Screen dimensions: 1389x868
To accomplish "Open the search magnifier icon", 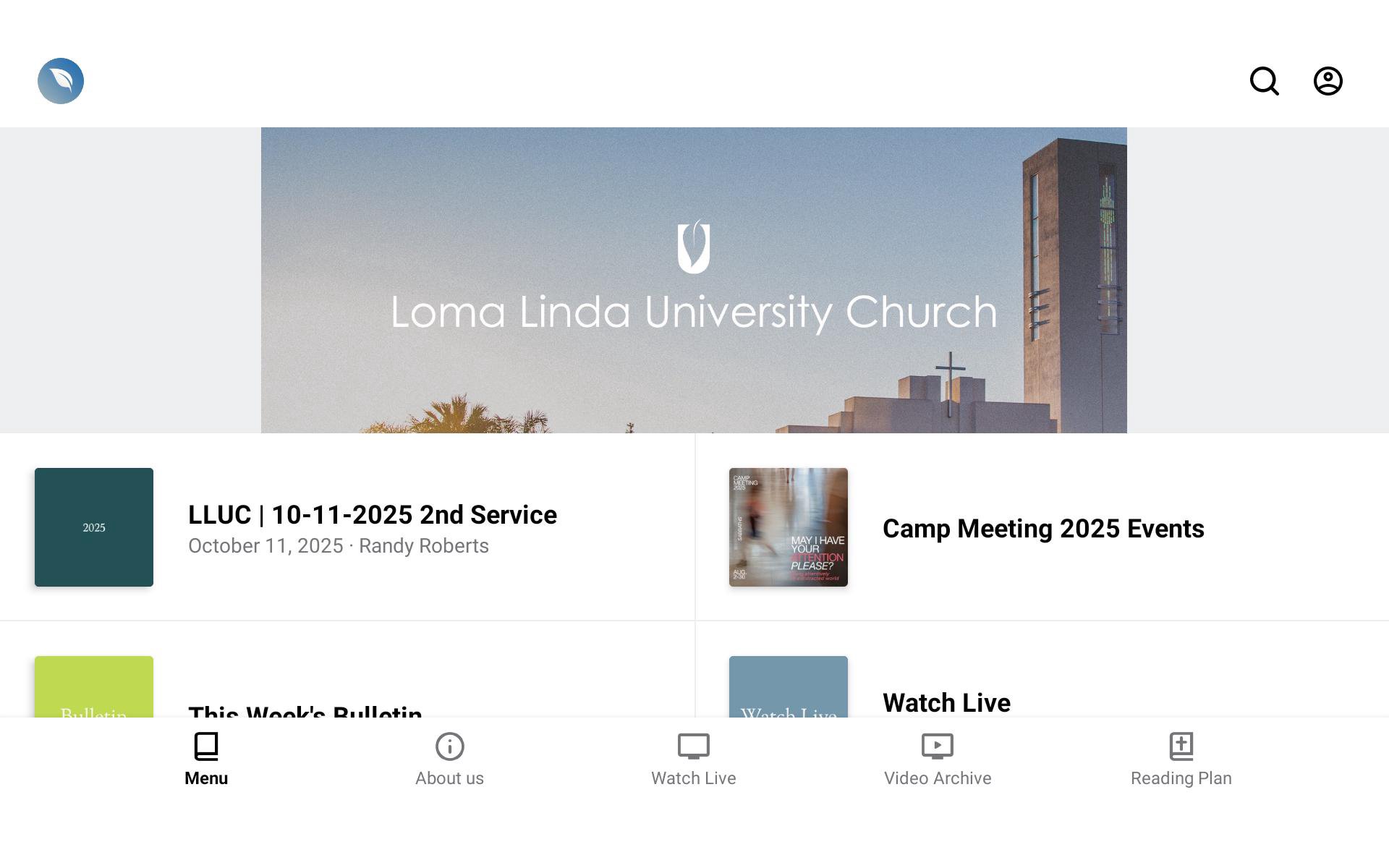I will 1264,81.
